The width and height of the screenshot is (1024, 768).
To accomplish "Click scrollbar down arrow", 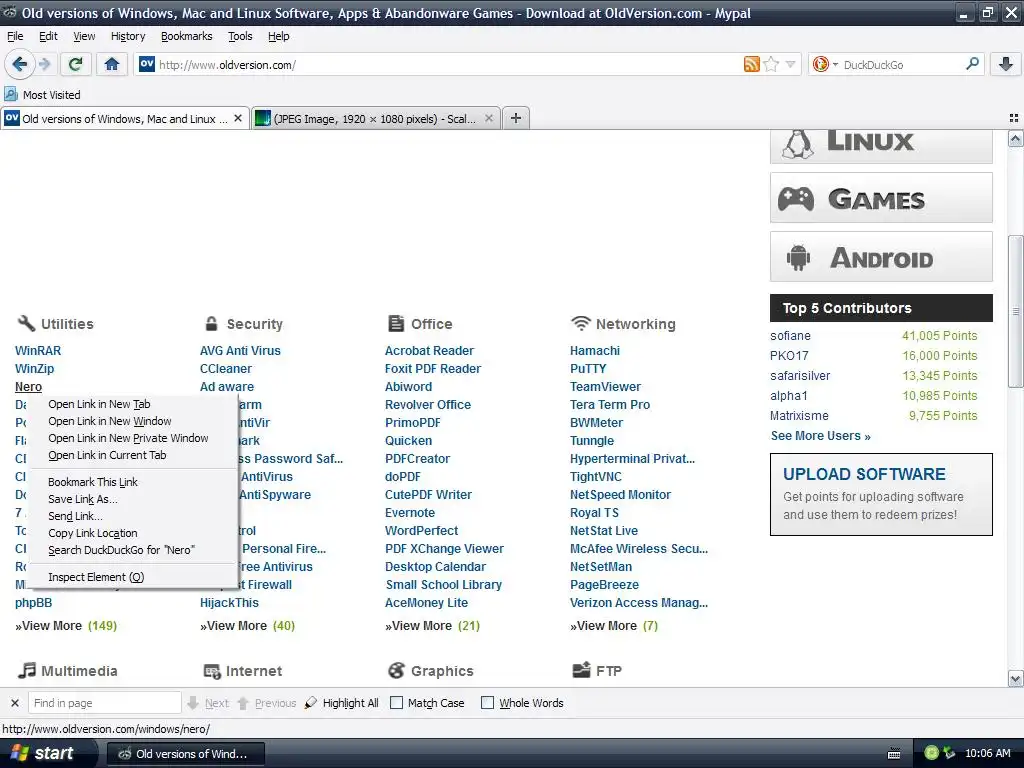I will coord(1015,679).
